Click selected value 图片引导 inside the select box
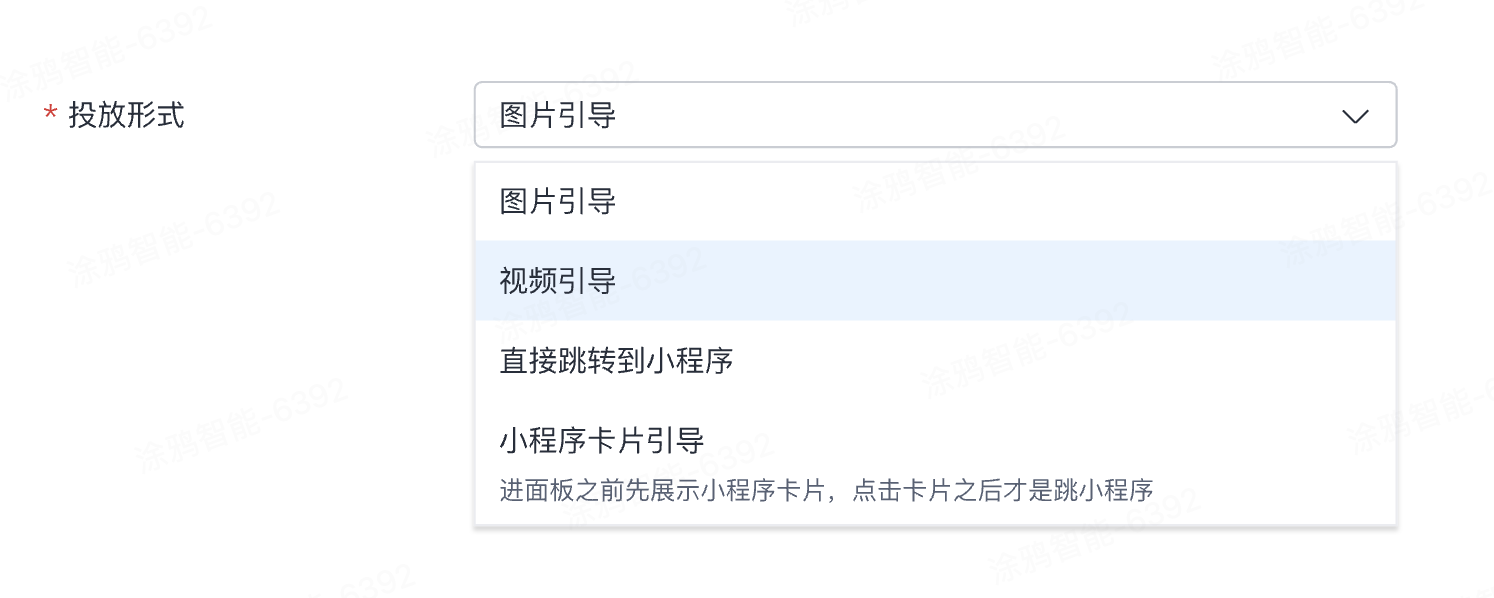Screen dimensions: 1494x598 pos(558,116)
